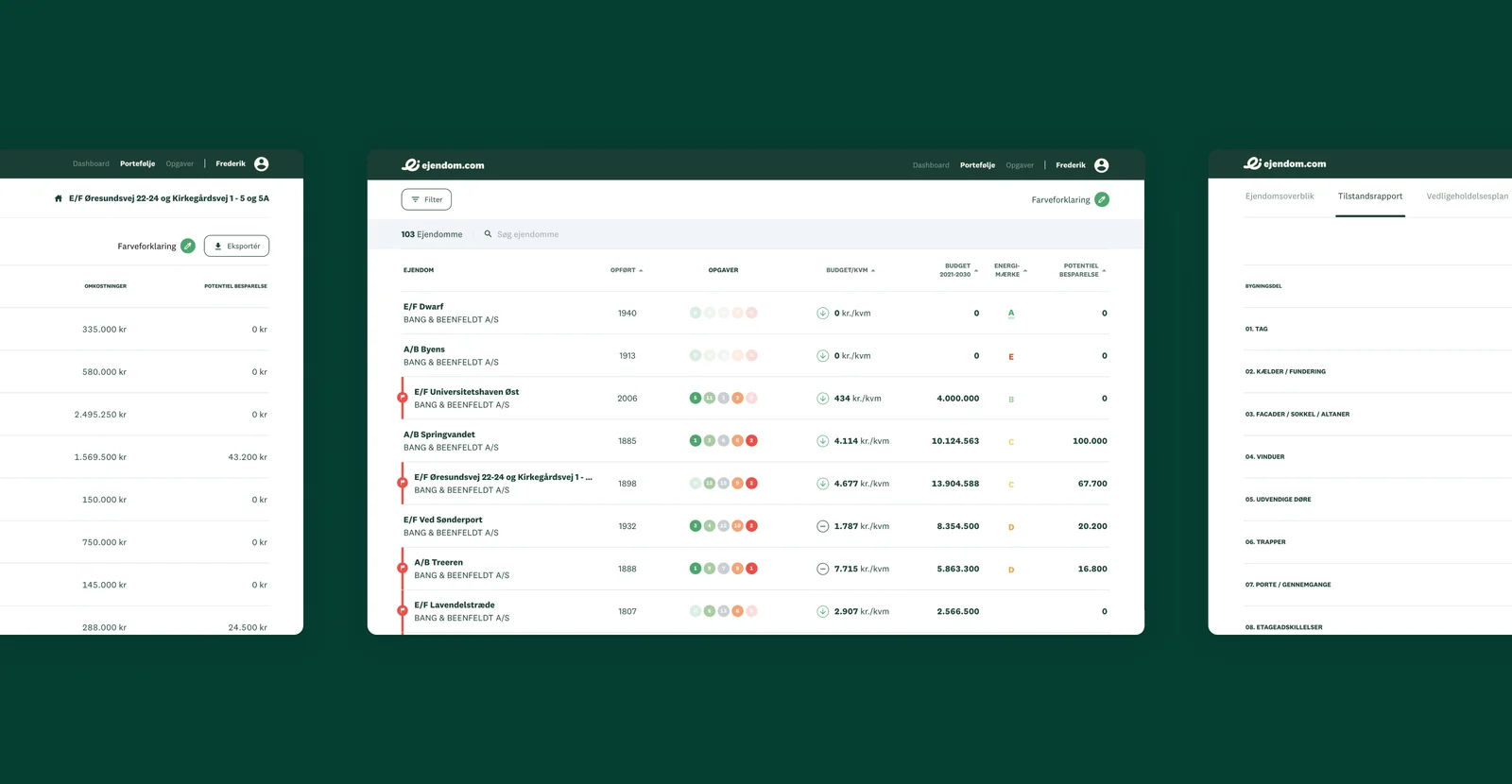Sort by Potentiel besparelse column
The height and width of the screenshot is (784, 1512).
1082,270
